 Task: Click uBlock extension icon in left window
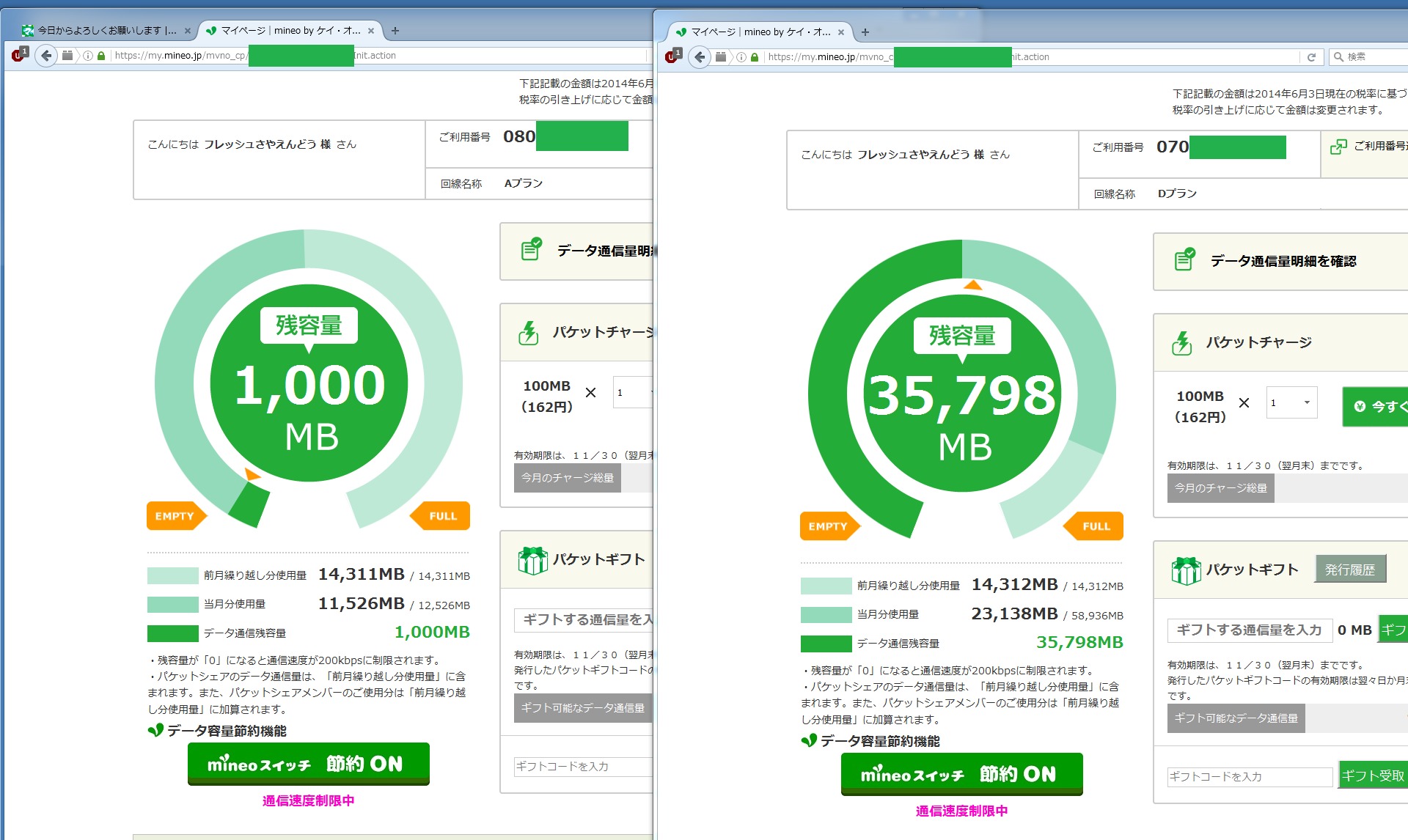[x=19, y=55]
